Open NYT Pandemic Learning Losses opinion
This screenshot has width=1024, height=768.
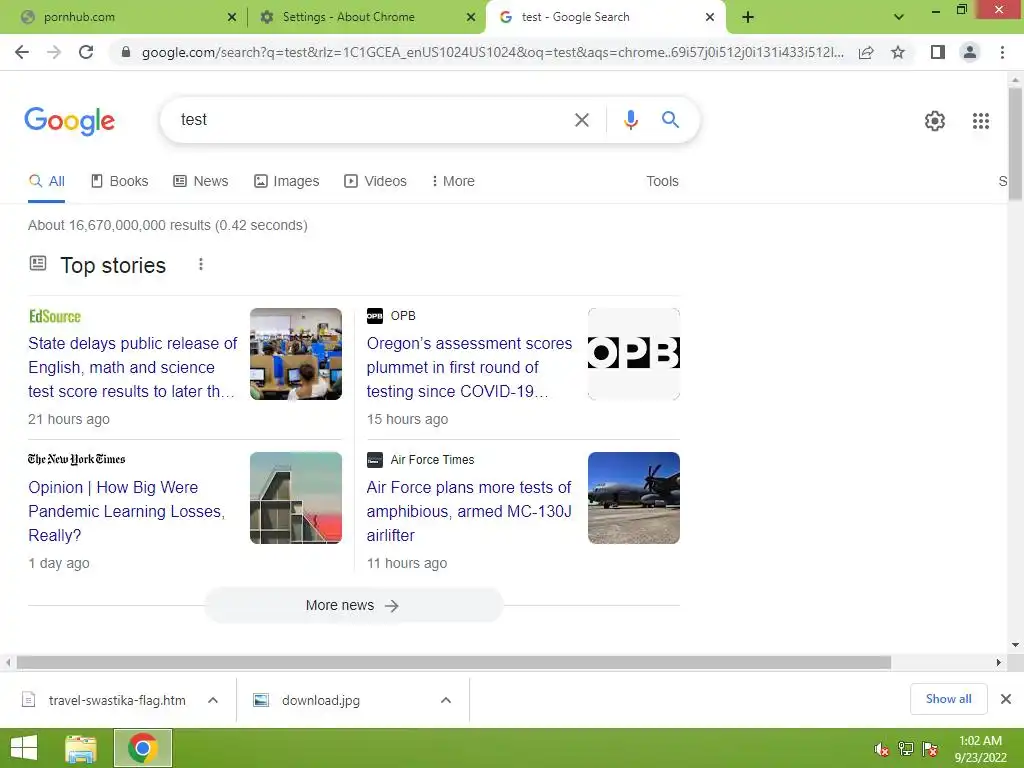[127, 511]
